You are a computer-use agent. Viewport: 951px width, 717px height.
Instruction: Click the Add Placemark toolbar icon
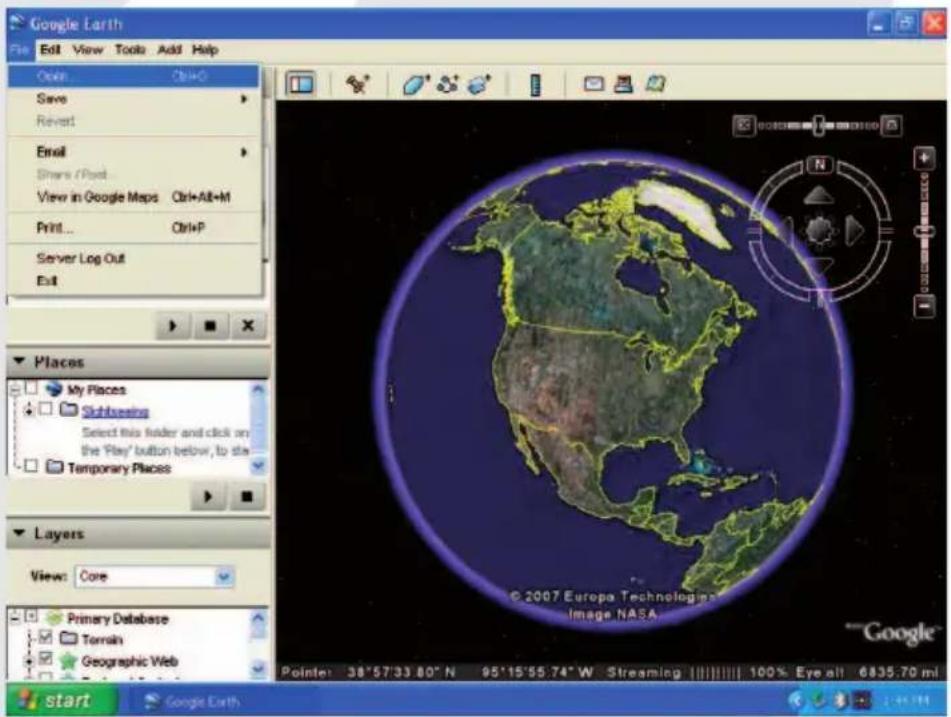coord(358,84)
